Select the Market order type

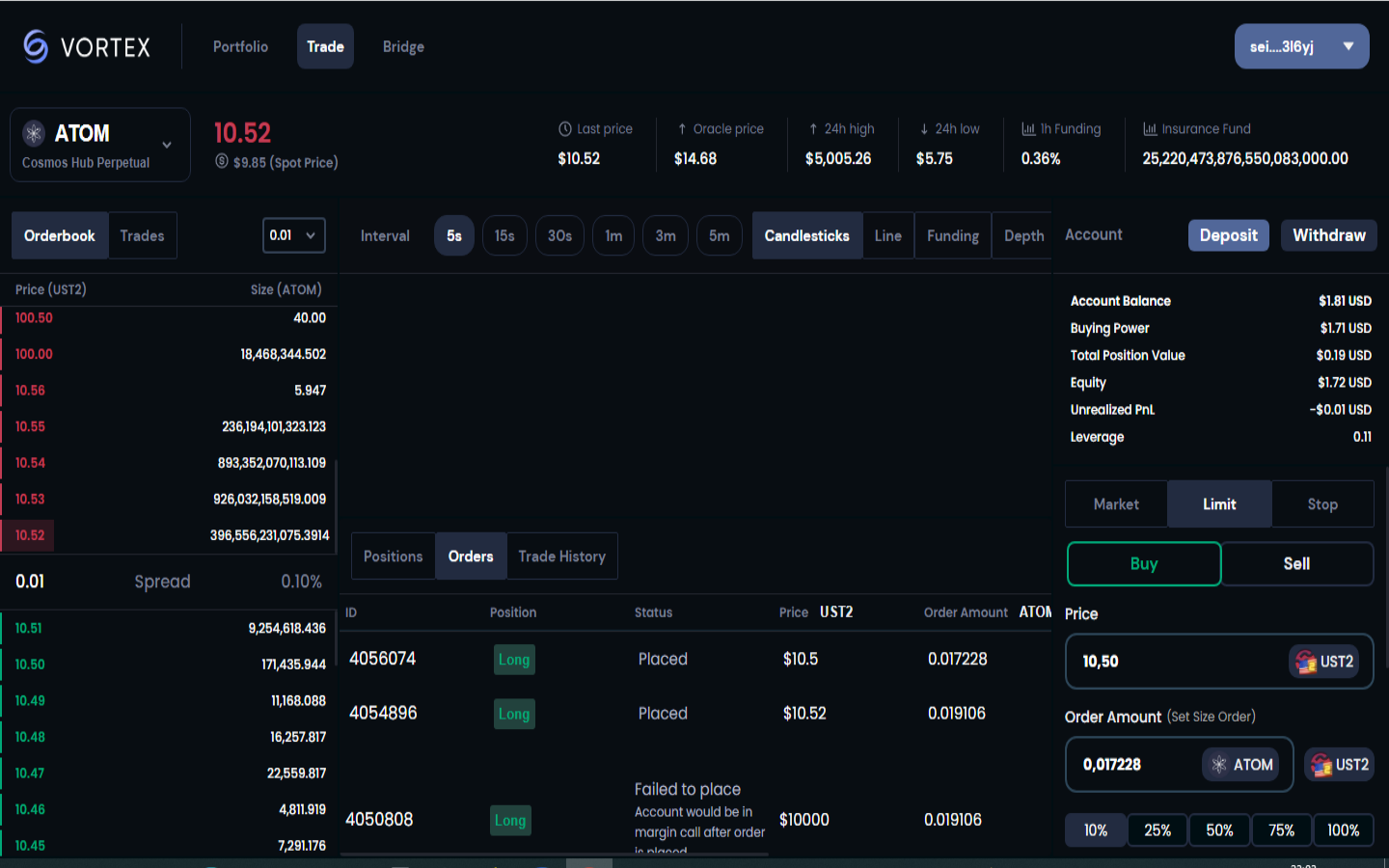click(x=1116, y=504)
